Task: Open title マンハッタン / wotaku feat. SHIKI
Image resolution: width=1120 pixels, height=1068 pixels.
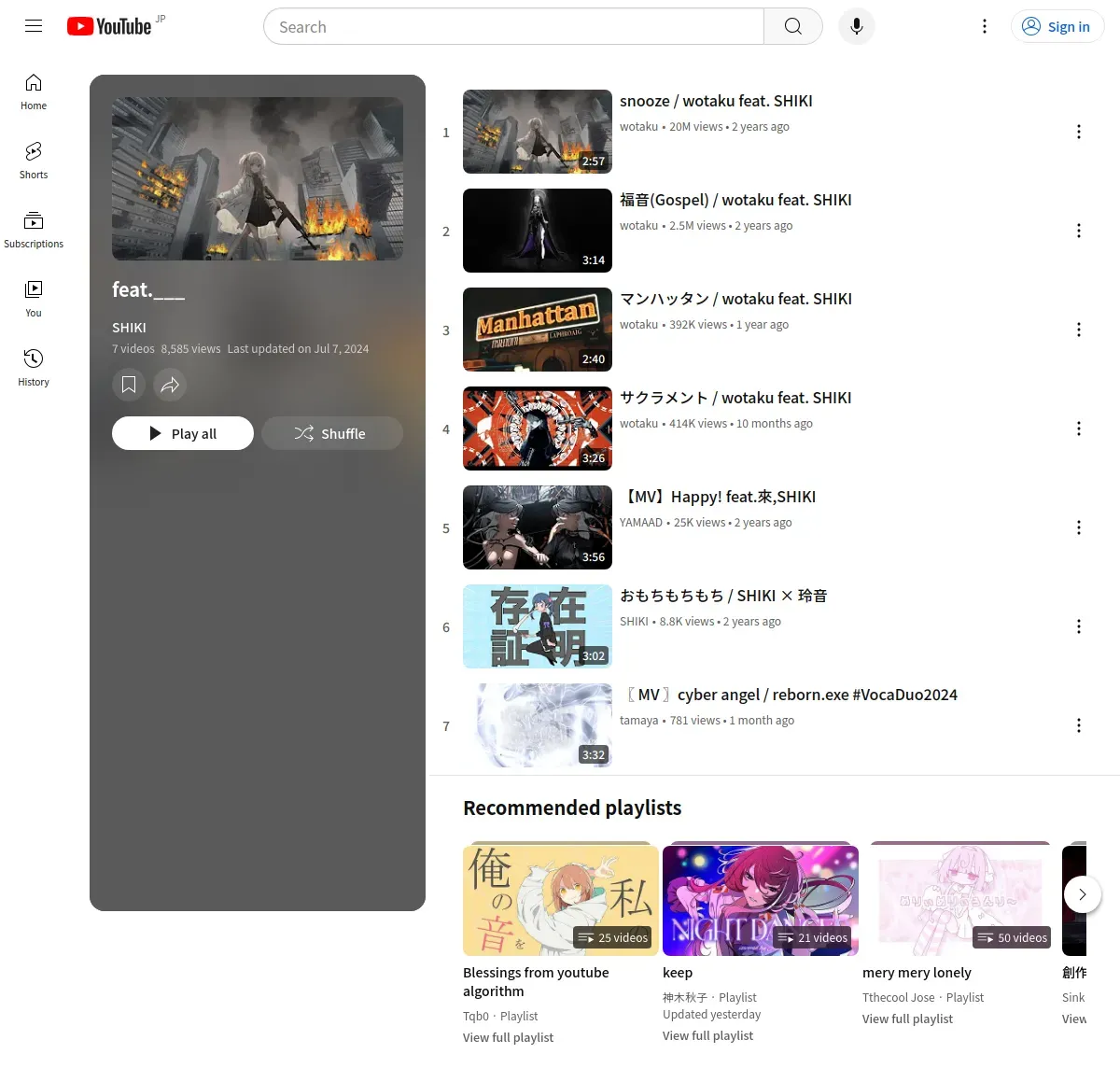Action: pos(735,299)
